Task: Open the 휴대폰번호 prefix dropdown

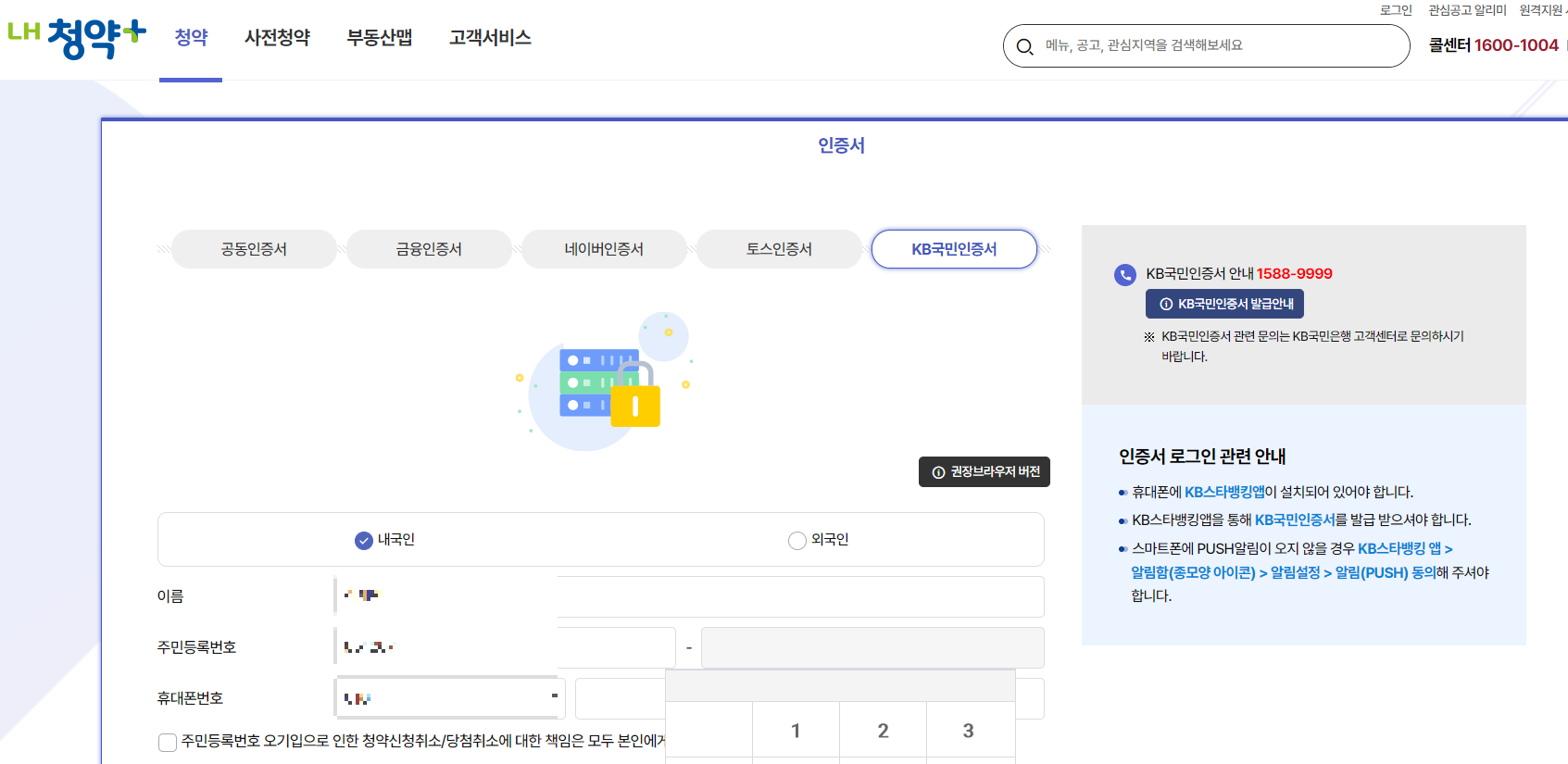Action: coord(450,698)
